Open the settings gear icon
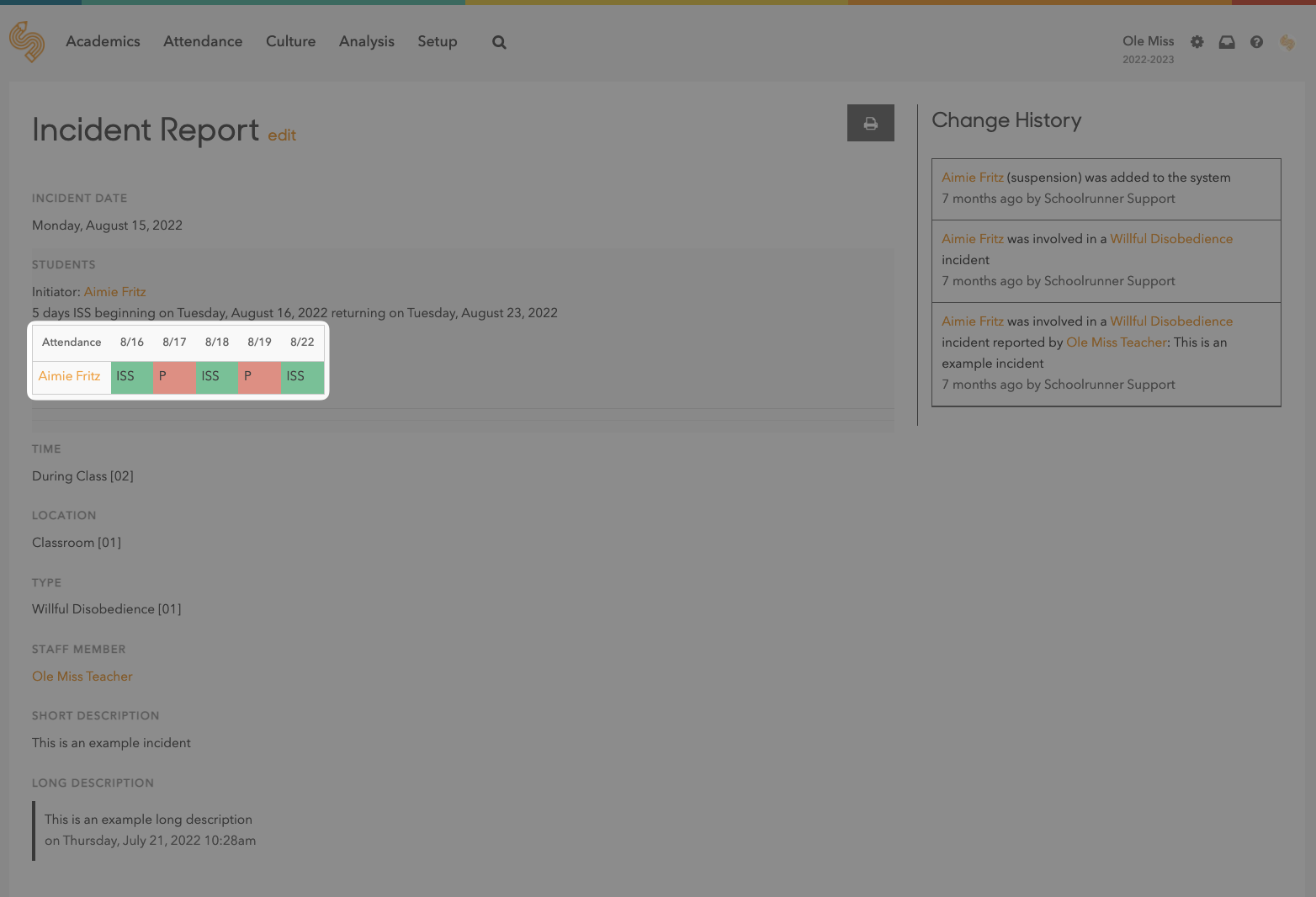The image size is (1316, 897). pos(1197,42)
